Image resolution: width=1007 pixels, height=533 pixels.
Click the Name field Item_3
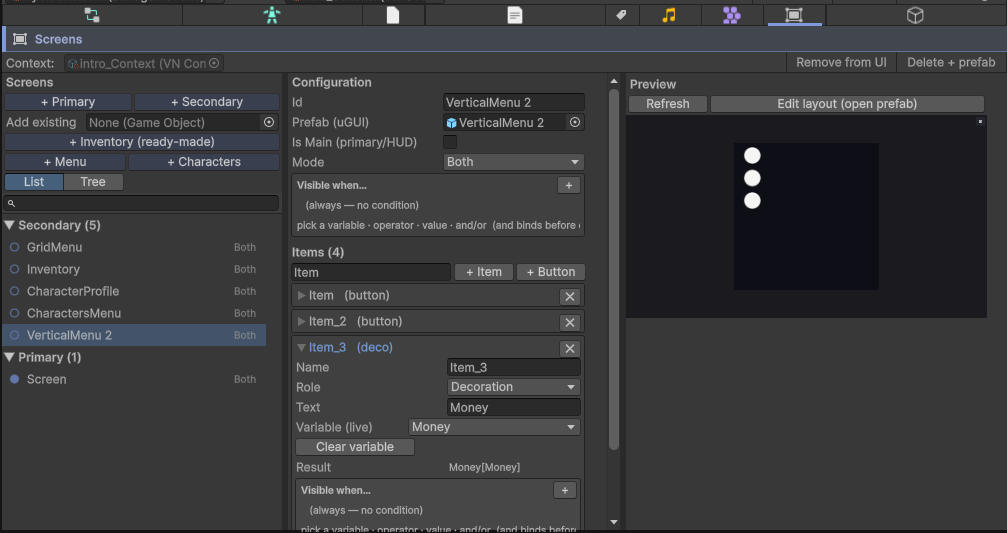click(x=514, y=367)
